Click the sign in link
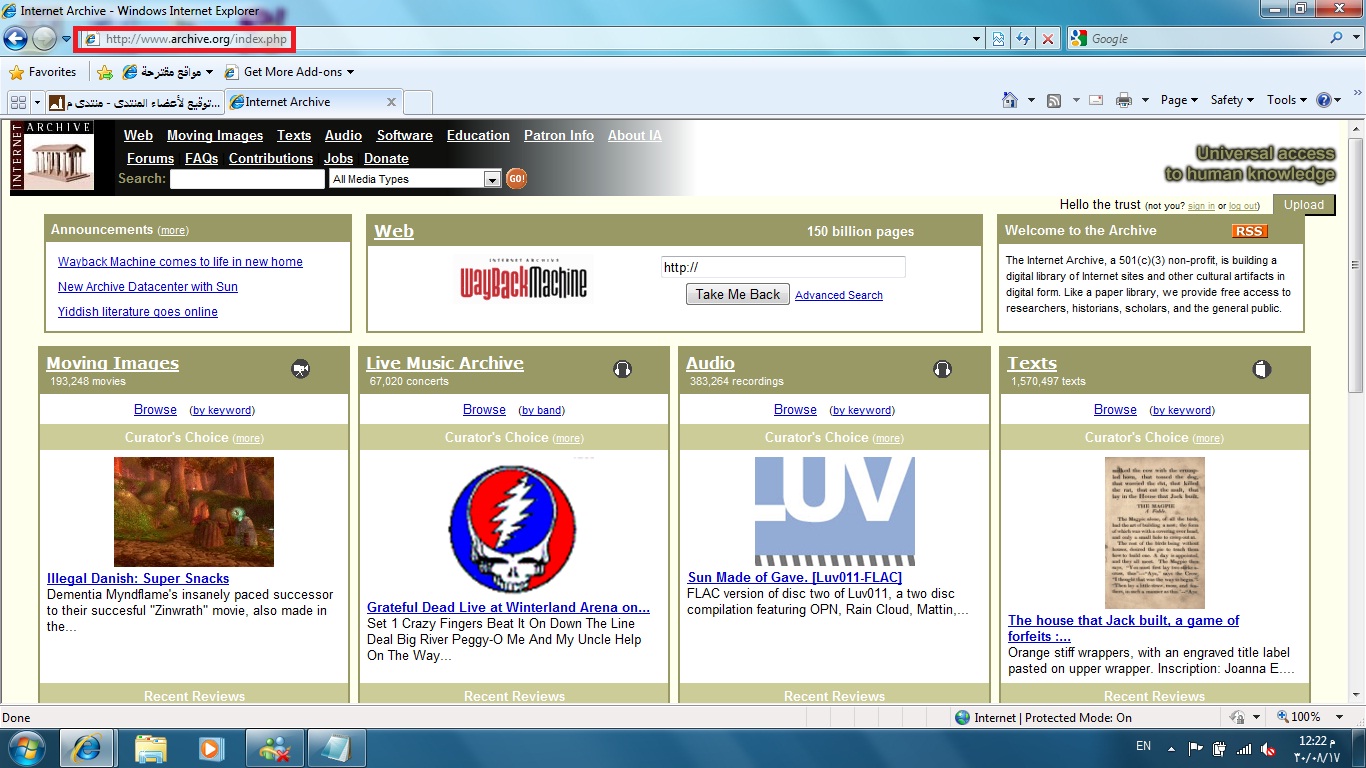 coord(1201,206)
